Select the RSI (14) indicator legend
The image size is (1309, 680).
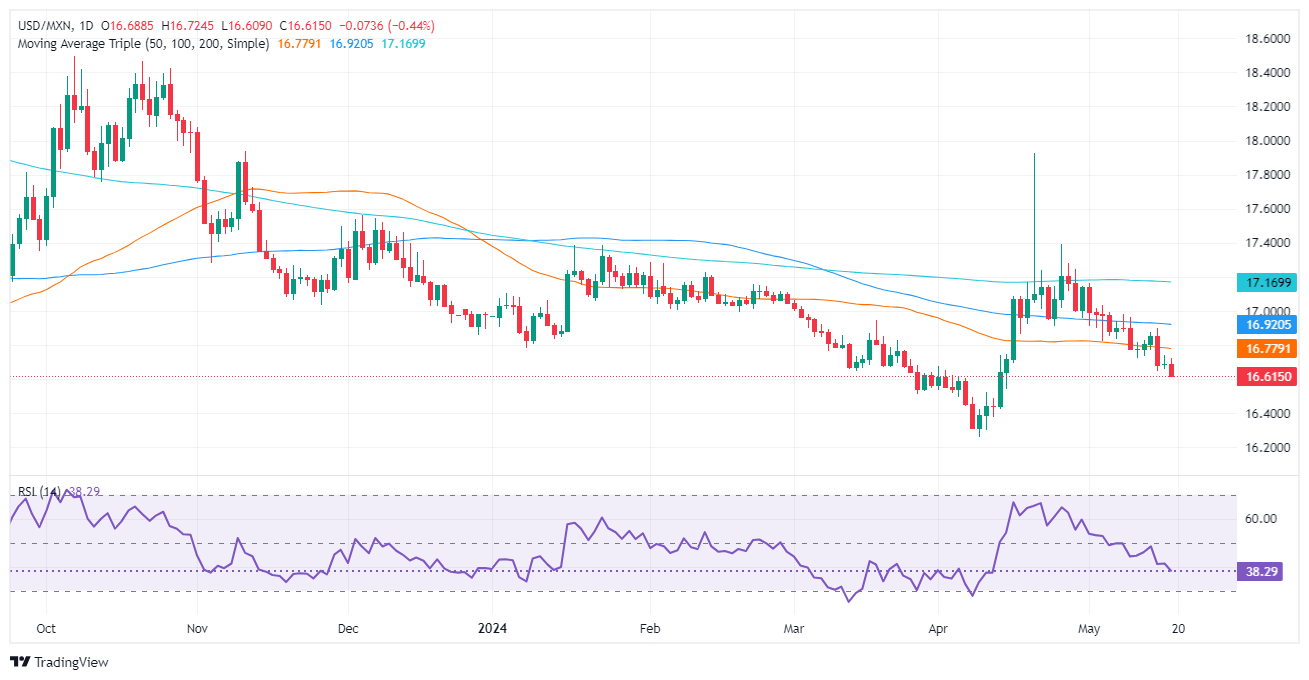40,492
